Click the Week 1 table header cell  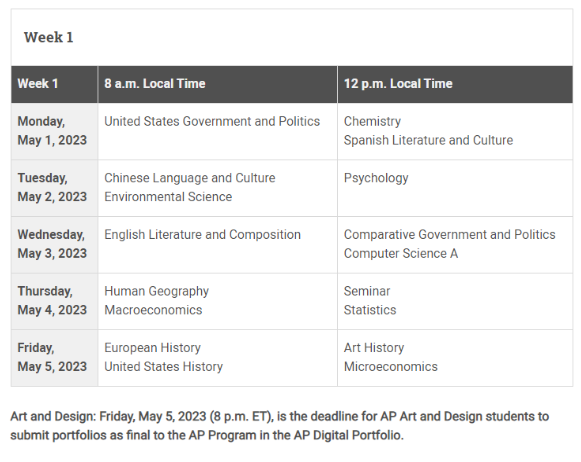pyautogui.click(x=54, y=84)
